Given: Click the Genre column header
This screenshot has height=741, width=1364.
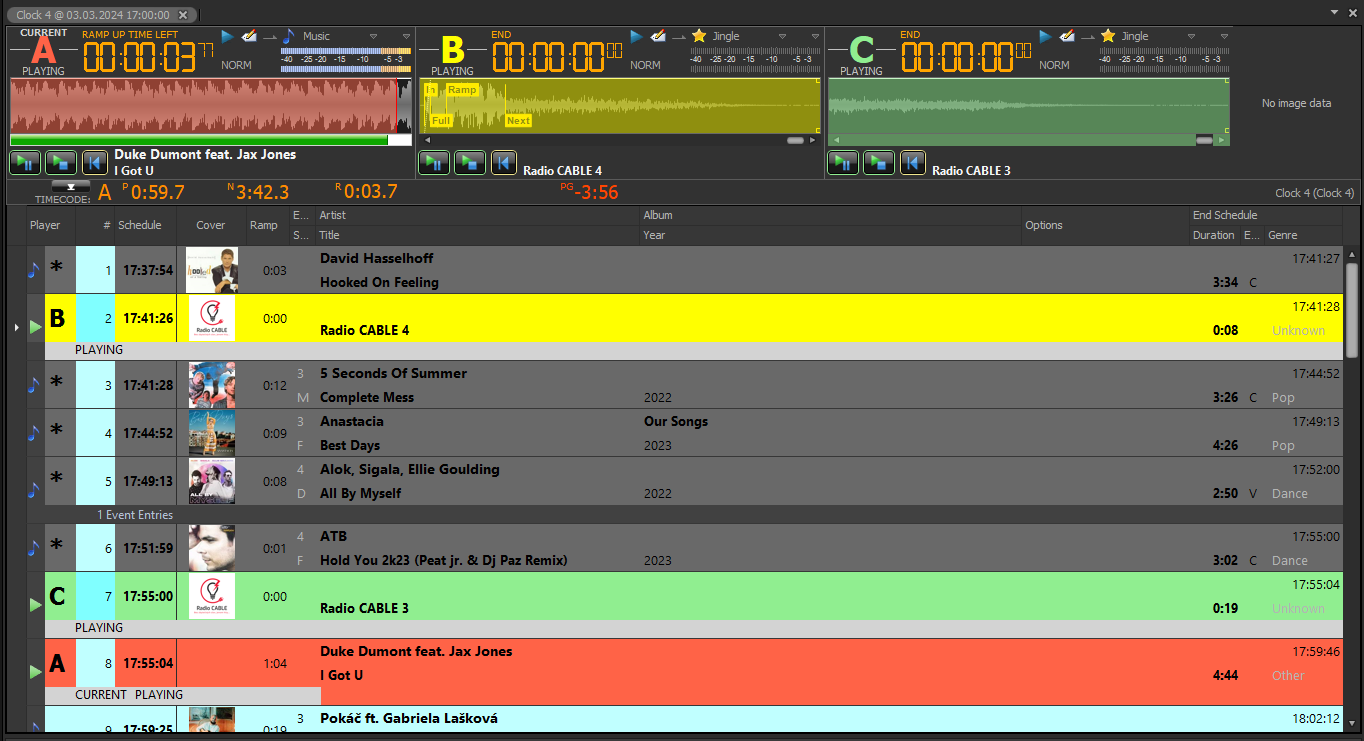Looking at the screenshot, I should (1303, 235).
